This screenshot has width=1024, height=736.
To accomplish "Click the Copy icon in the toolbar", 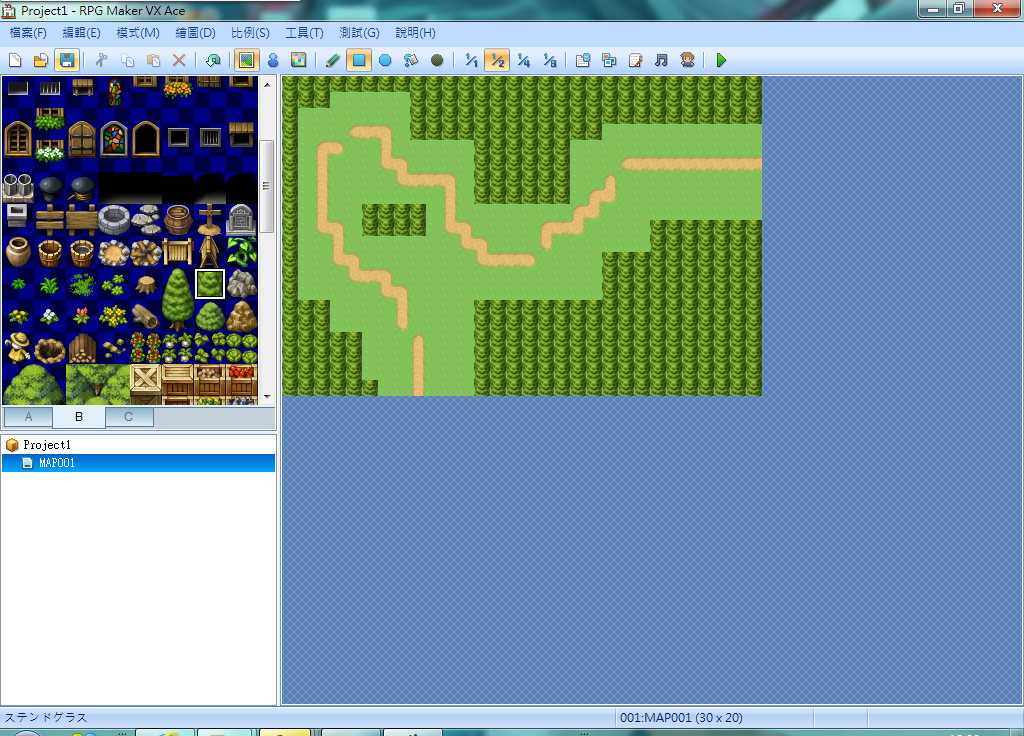I will (x=127, y=61).
